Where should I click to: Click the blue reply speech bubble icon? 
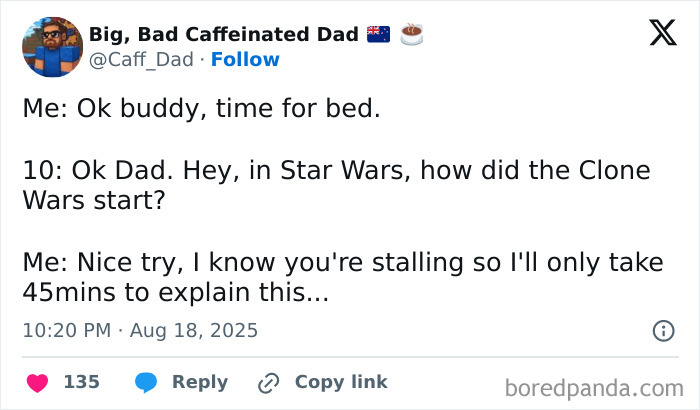(x=145, y=382)
